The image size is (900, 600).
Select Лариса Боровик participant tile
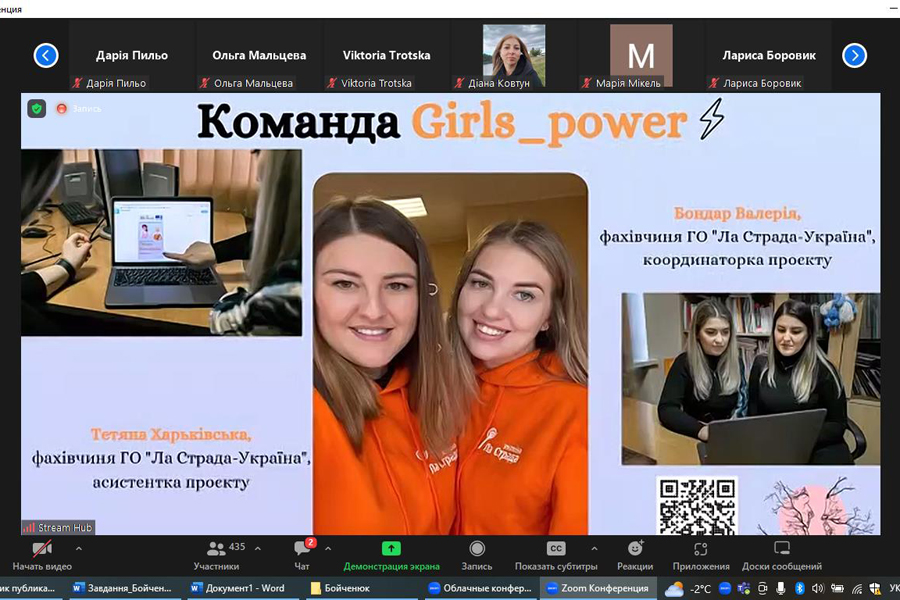[769, 56]
